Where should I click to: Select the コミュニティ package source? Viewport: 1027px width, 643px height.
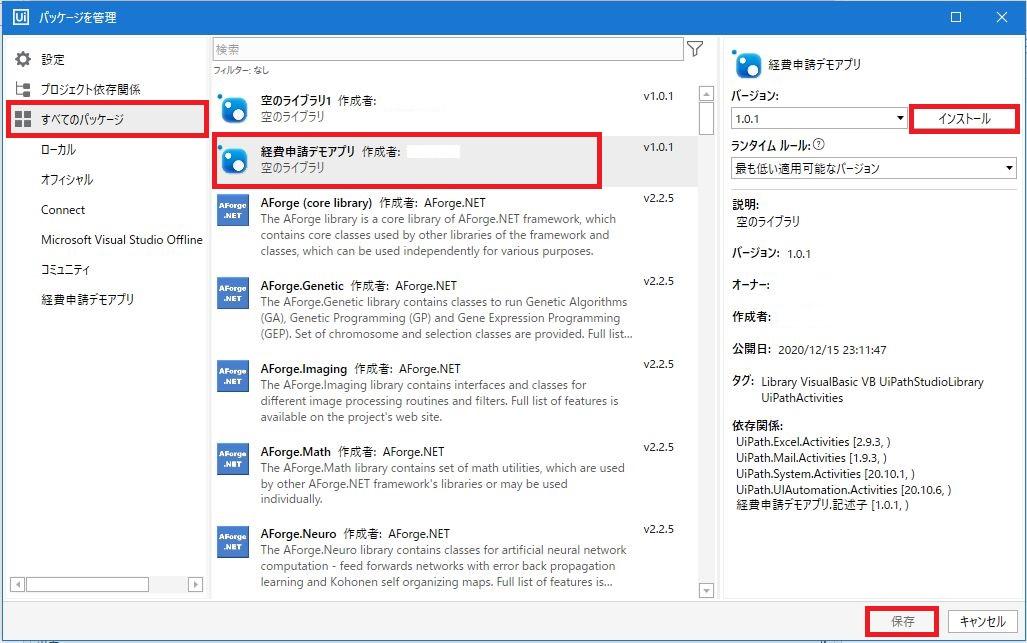tap(65, 270)
